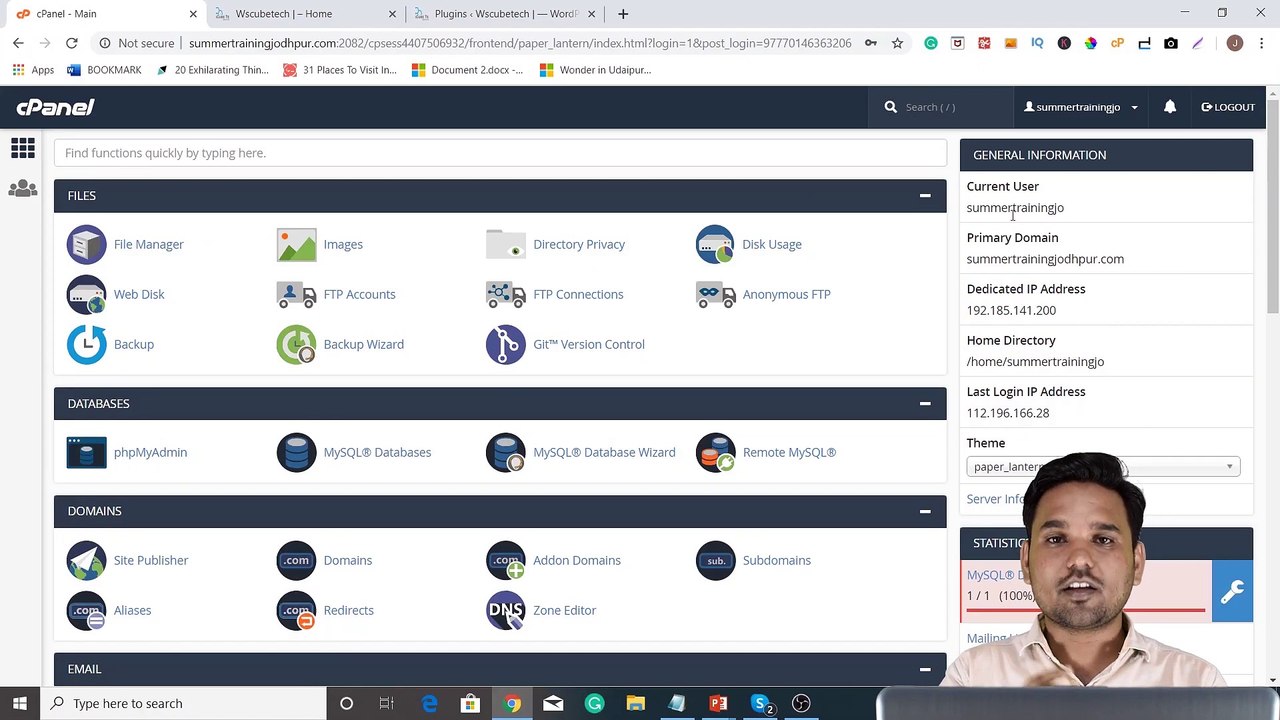Open the Theme paper_lantern dropdown
This screenshot has width=1280, height=720.
coord(1104,467)
